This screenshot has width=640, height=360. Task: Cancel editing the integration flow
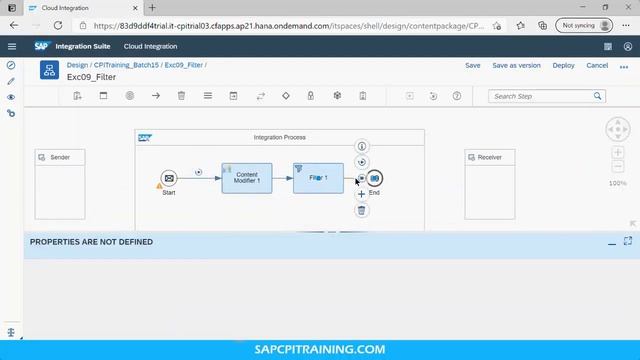(x=597, y=65)
